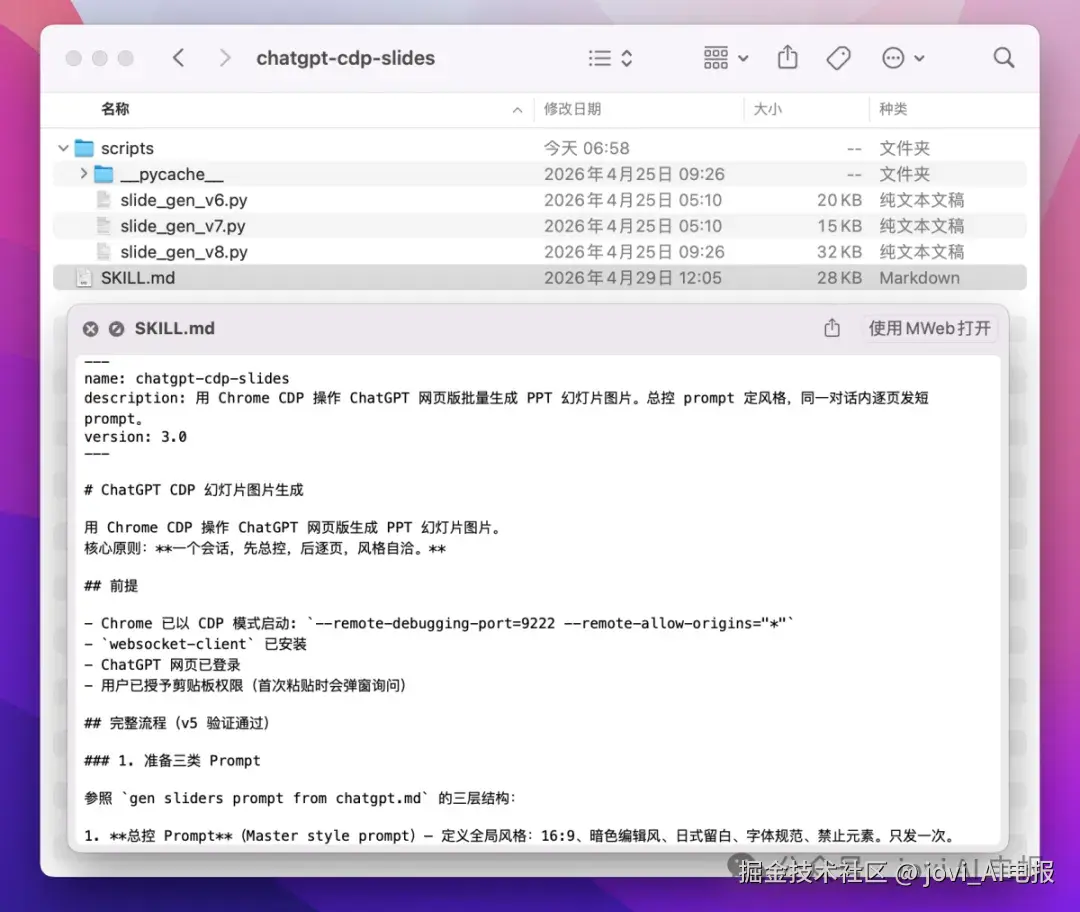Click the '## 完整流程 (v5 验证通过)' heading
Viewport: 1080px width, 912px height.
pos(176,723)
